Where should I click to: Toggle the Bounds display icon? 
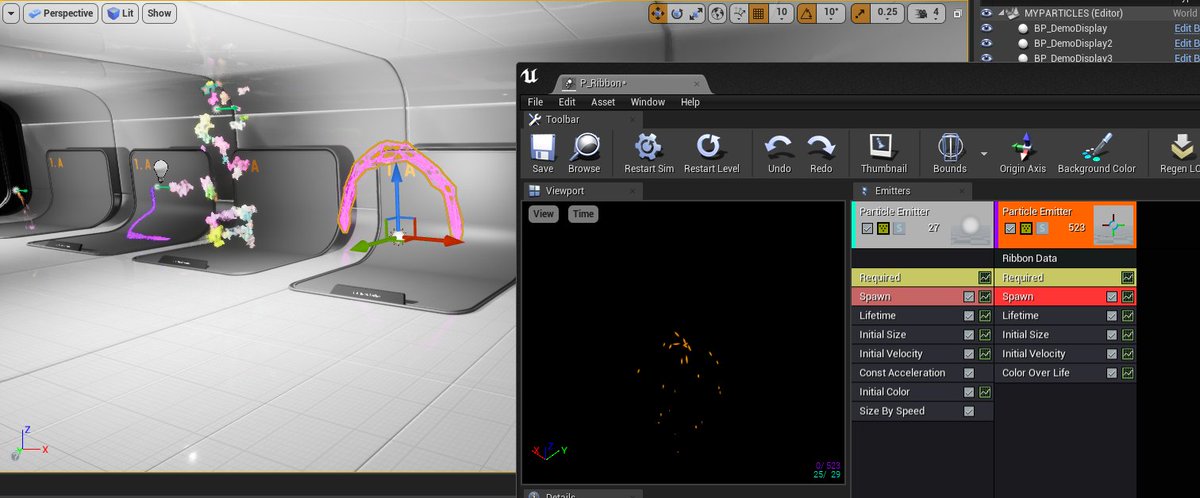click(949, 147)
